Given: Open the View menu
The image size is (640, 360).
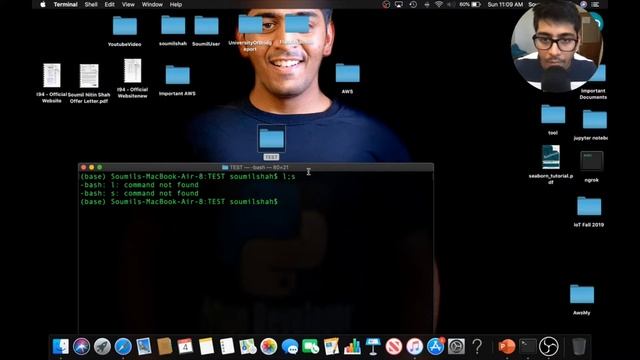Looking at the screenshot, I should click(x=128, y=4).
